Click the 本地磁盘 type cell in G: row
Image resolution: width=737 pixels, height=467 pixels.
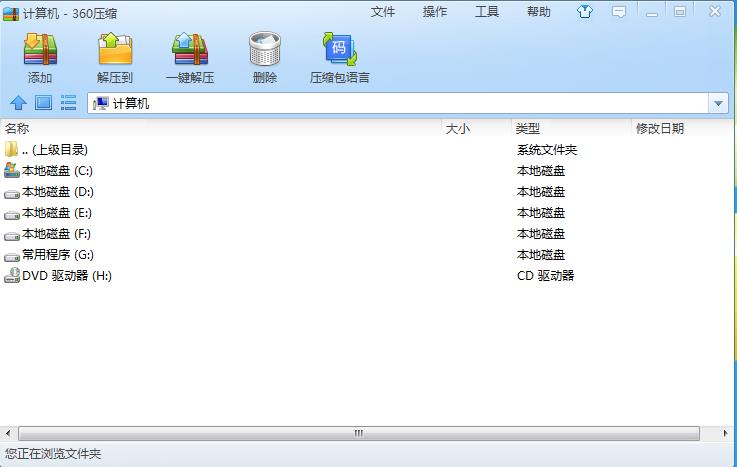[541, 255]
